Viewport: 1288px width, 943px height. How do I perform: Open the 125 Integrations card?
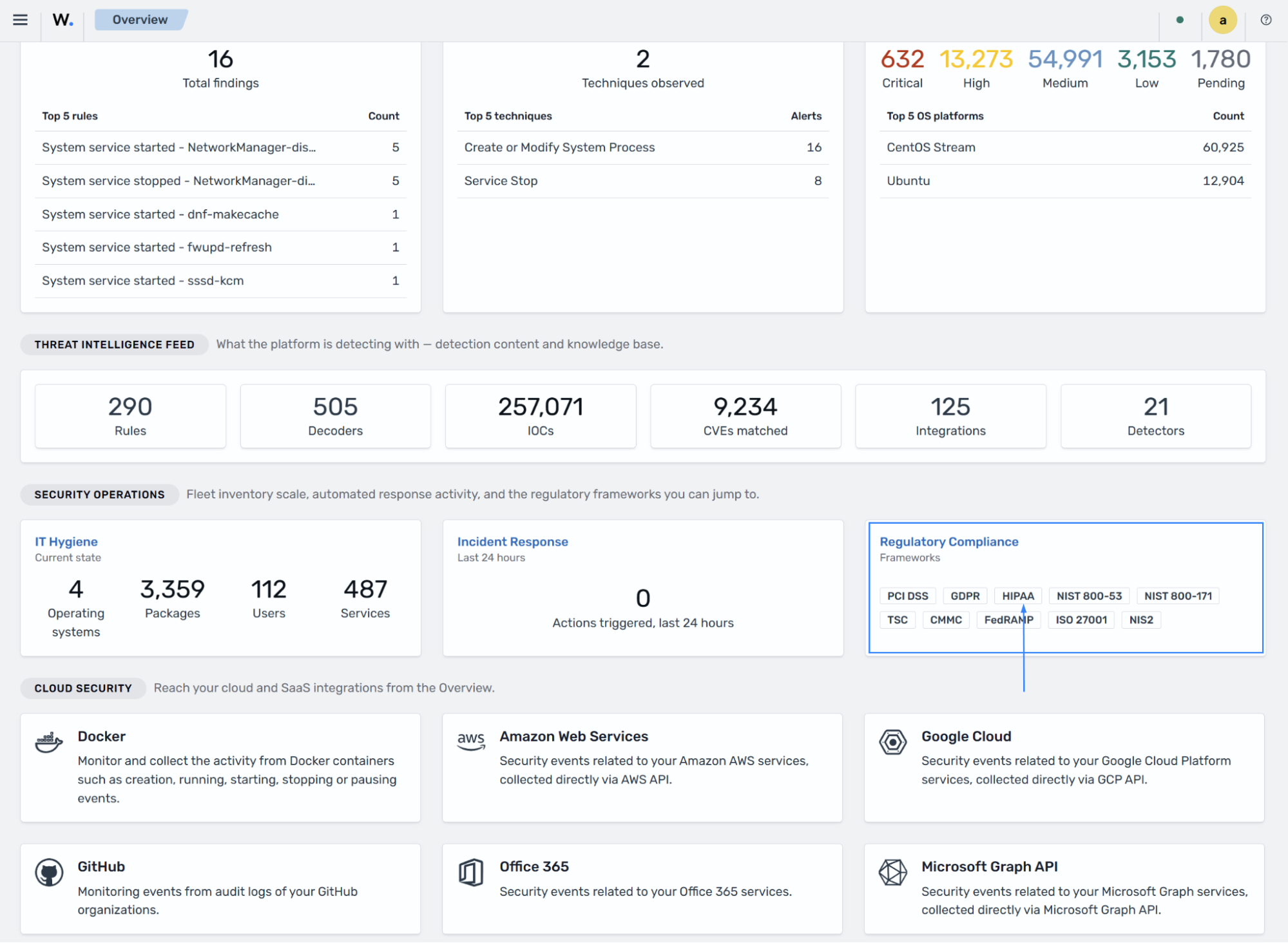[950, 416]
